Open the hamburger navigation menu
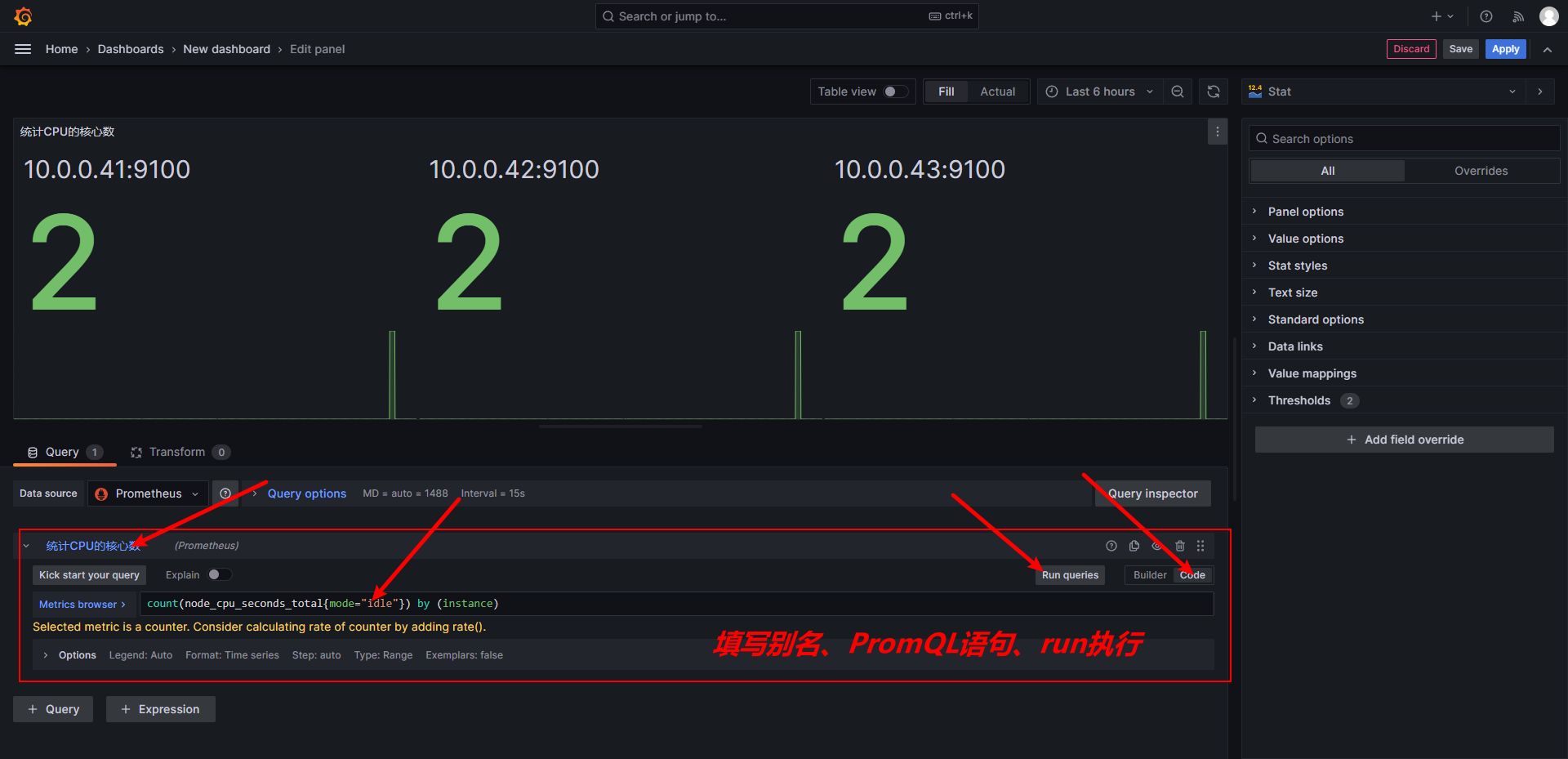Image resolution: width=1568 pixels, height=759 pixels. point(23,49)
